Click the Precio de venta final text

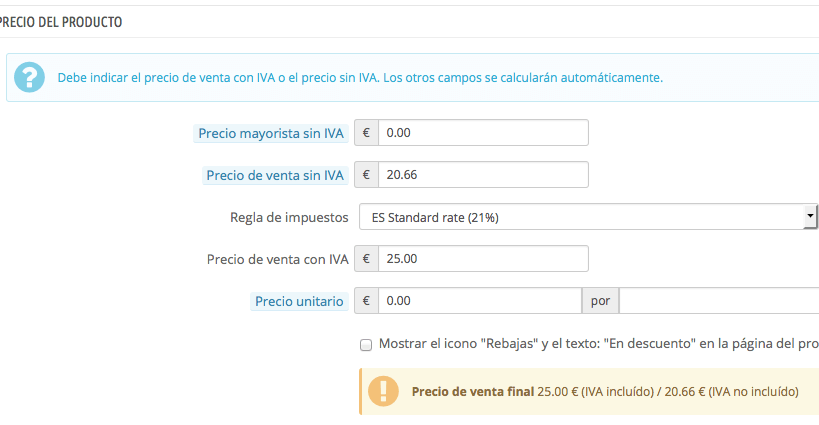473,392
